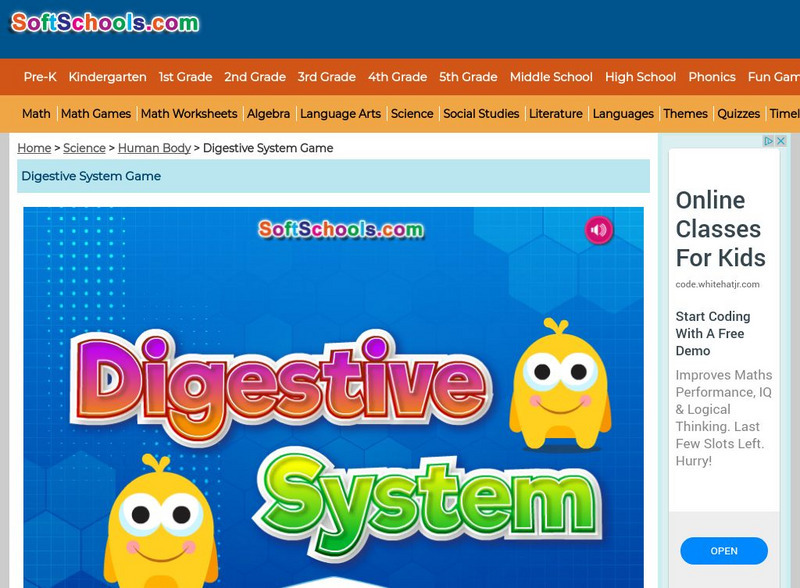Go to 1st Grade resources

pos(185,77)
